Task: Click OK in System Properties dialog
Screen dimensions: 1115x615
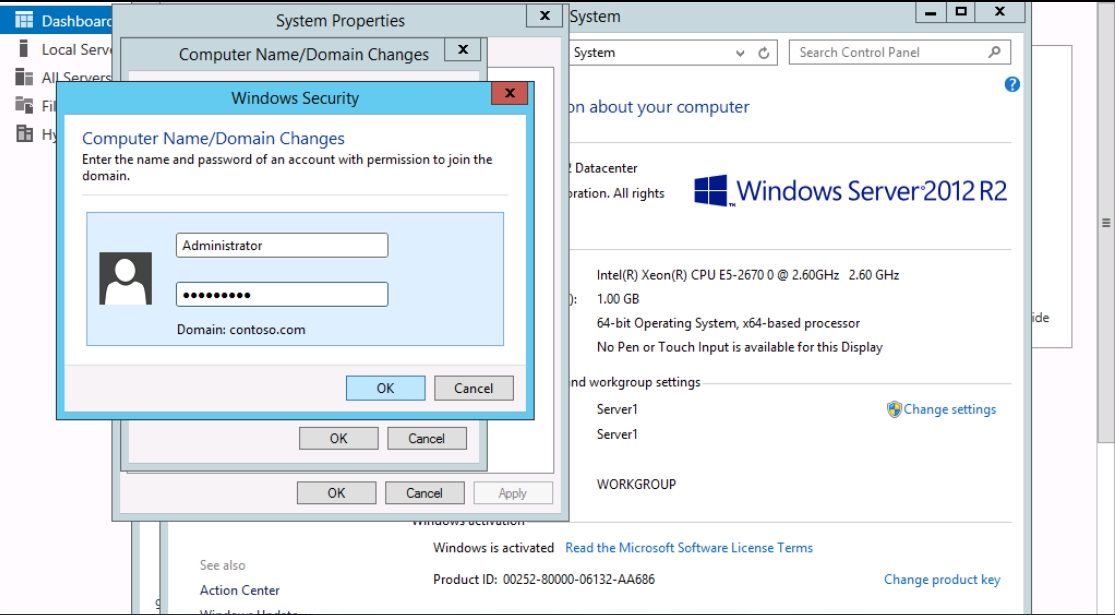Action: pos(336,492)
